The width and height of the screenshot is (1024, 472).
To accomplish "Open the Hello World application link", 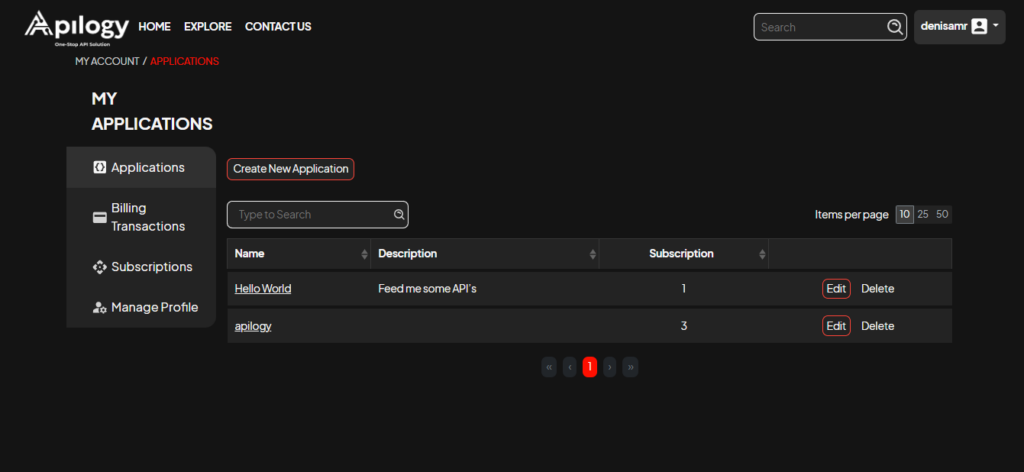I will pyautogui.click(x=263, y=289).
